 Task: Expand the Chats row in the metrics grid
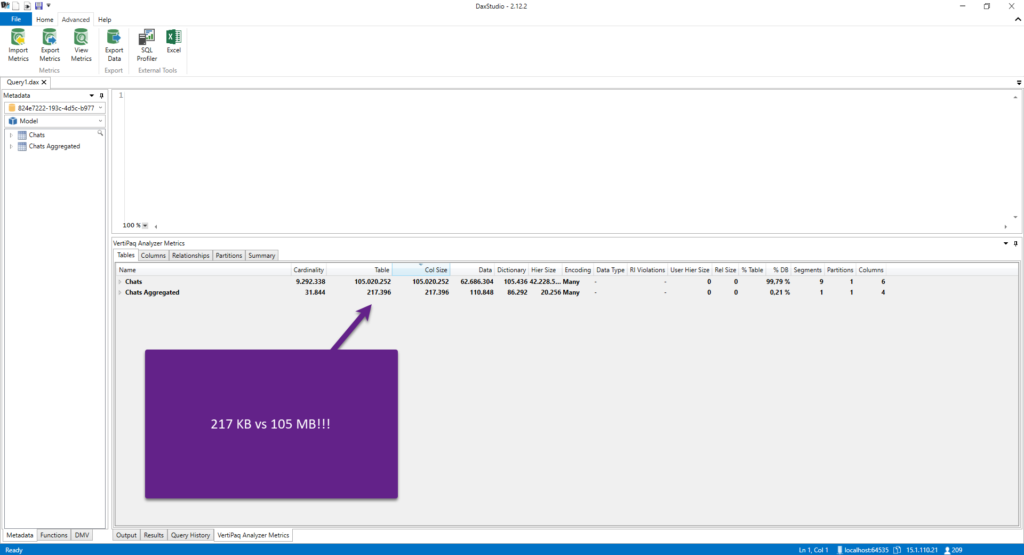pos(120,282)
